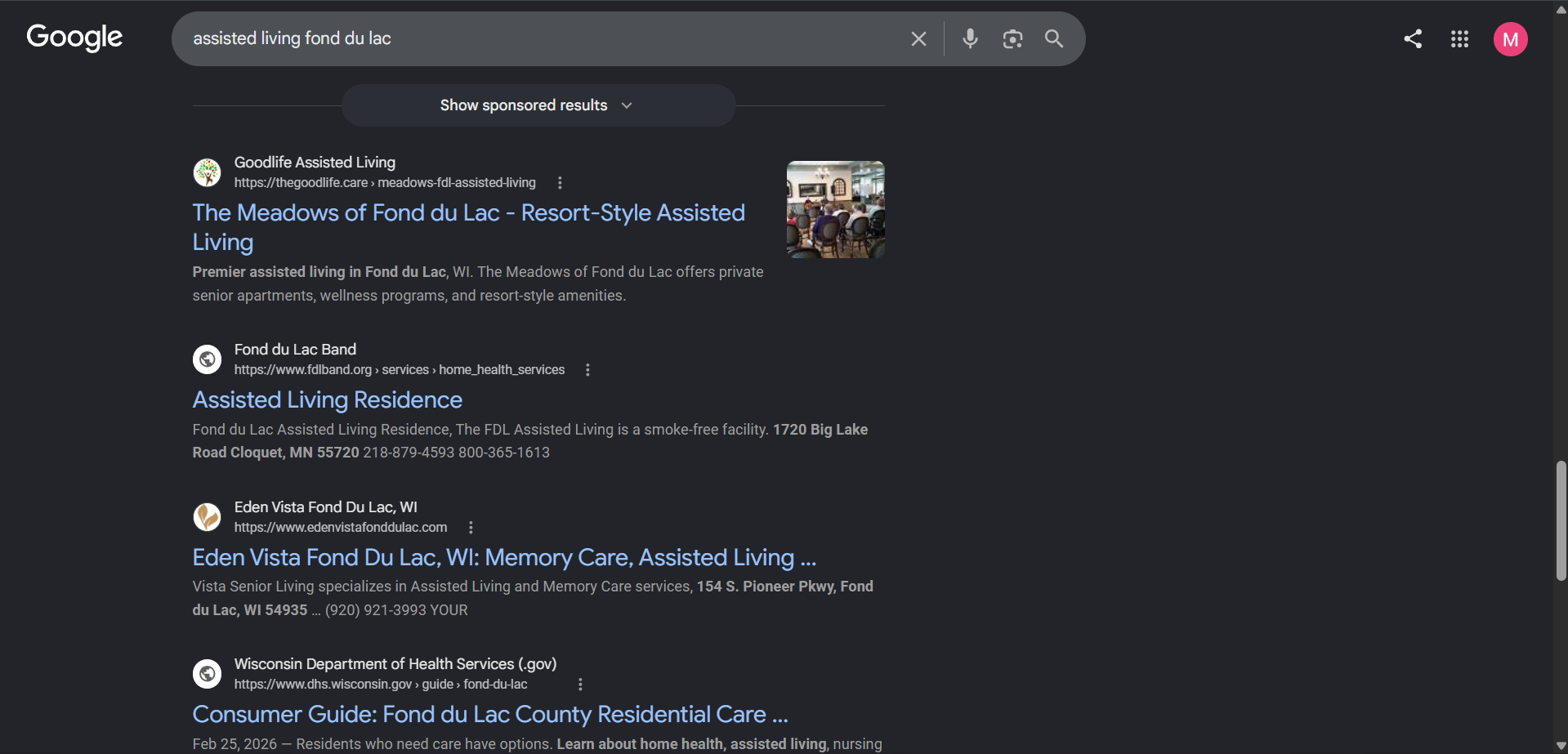Click dhs.wisconsin.gov guide fond-du-lac URL
This screenshot has height=754, width=1568.
[x=381, y=685]
